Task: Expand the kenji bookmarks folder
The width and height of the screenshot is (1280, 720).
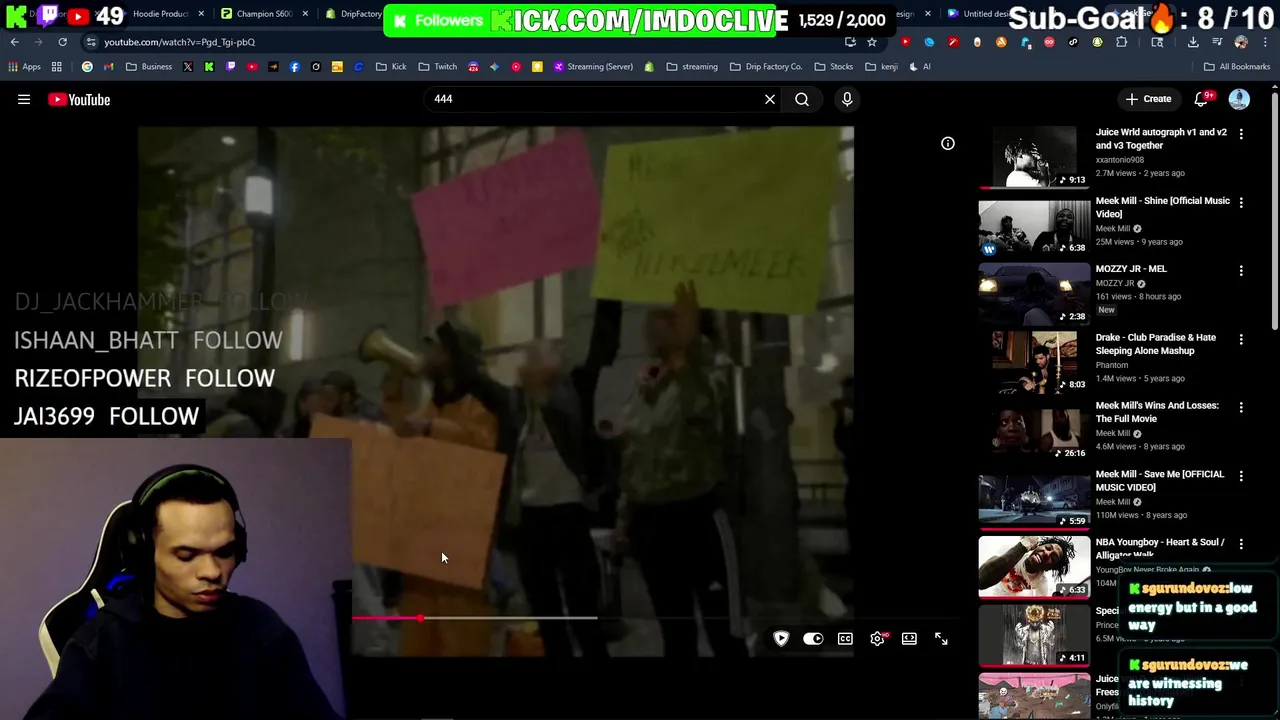Action: [881, 67]
